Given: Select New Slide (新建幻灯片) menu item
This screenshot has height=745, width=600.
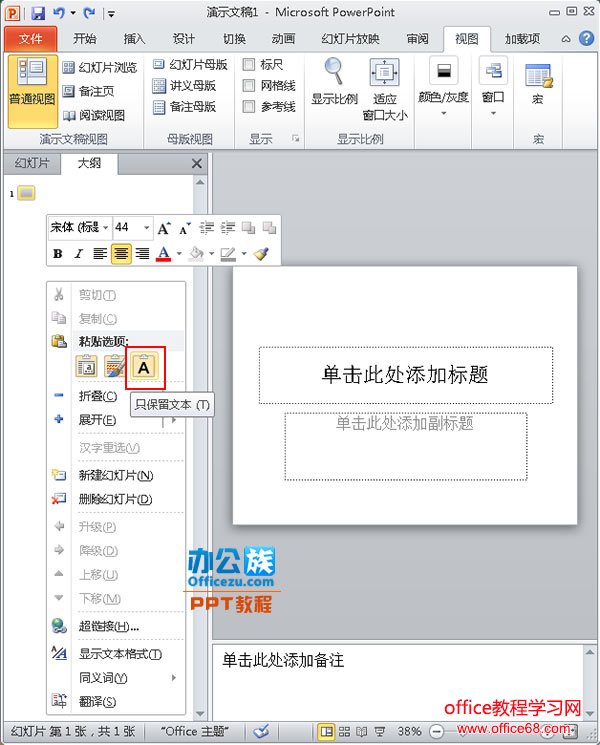Looking at the screenshot, I should tap(116, 475).
